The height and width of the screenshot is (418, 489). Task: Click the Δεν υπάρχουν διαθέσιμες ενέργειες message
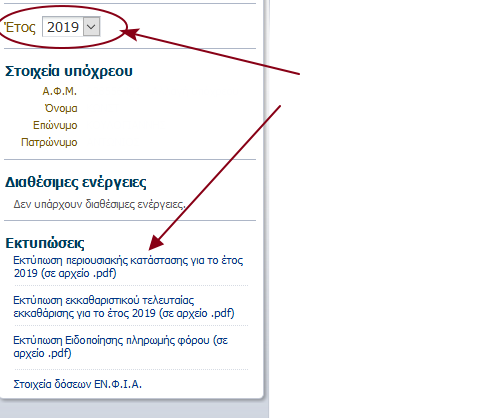pyautogui.click(x=99, y=204)
